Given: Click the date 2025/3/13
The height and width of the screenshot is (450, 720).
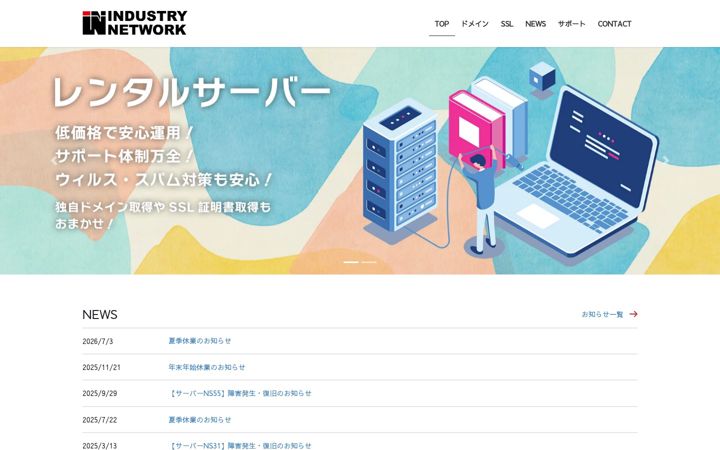Looking at the screenshot, I should tap(100, 446).
